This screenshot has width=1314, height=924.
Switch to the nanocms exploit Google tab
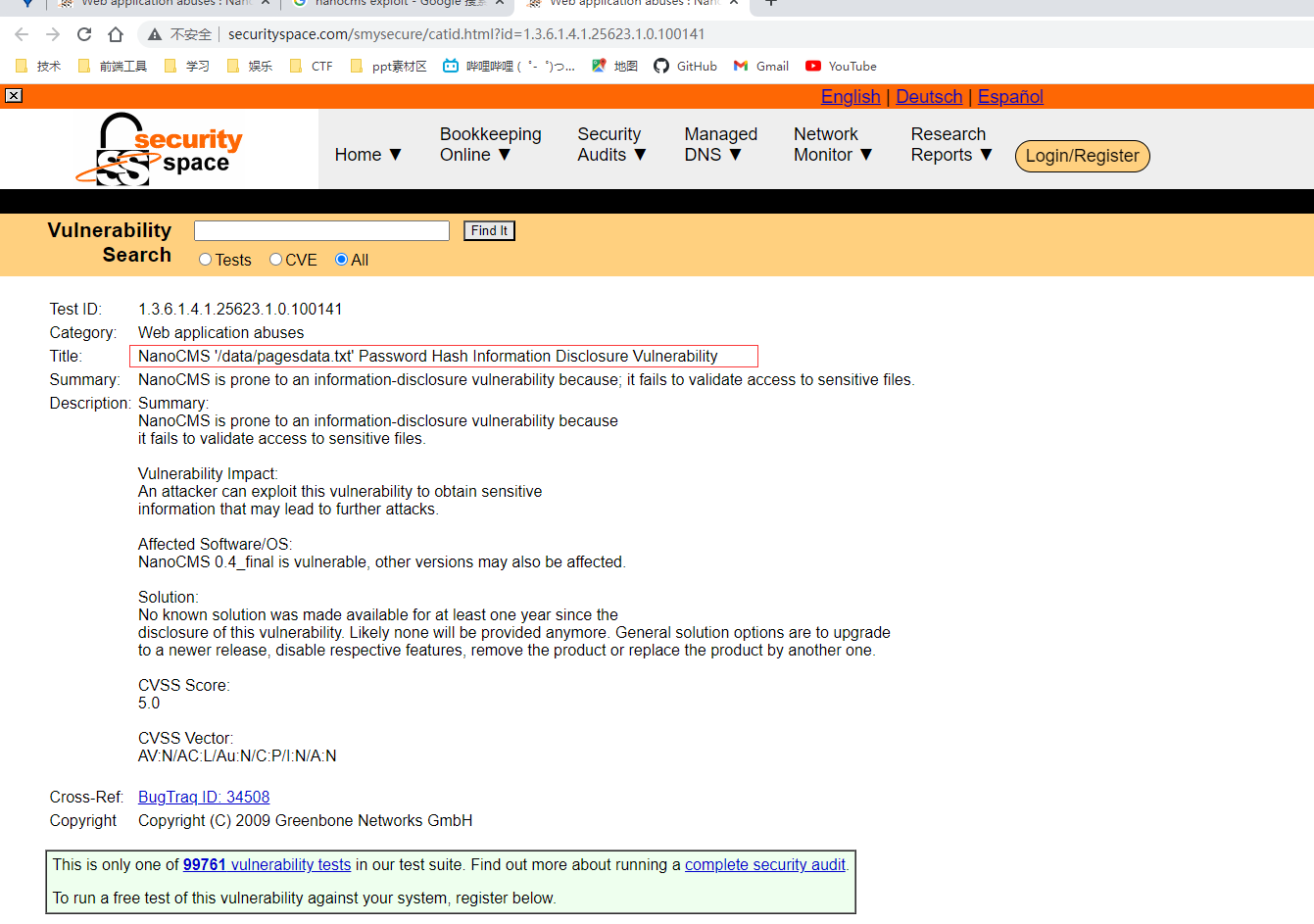[x=397, y=4]
